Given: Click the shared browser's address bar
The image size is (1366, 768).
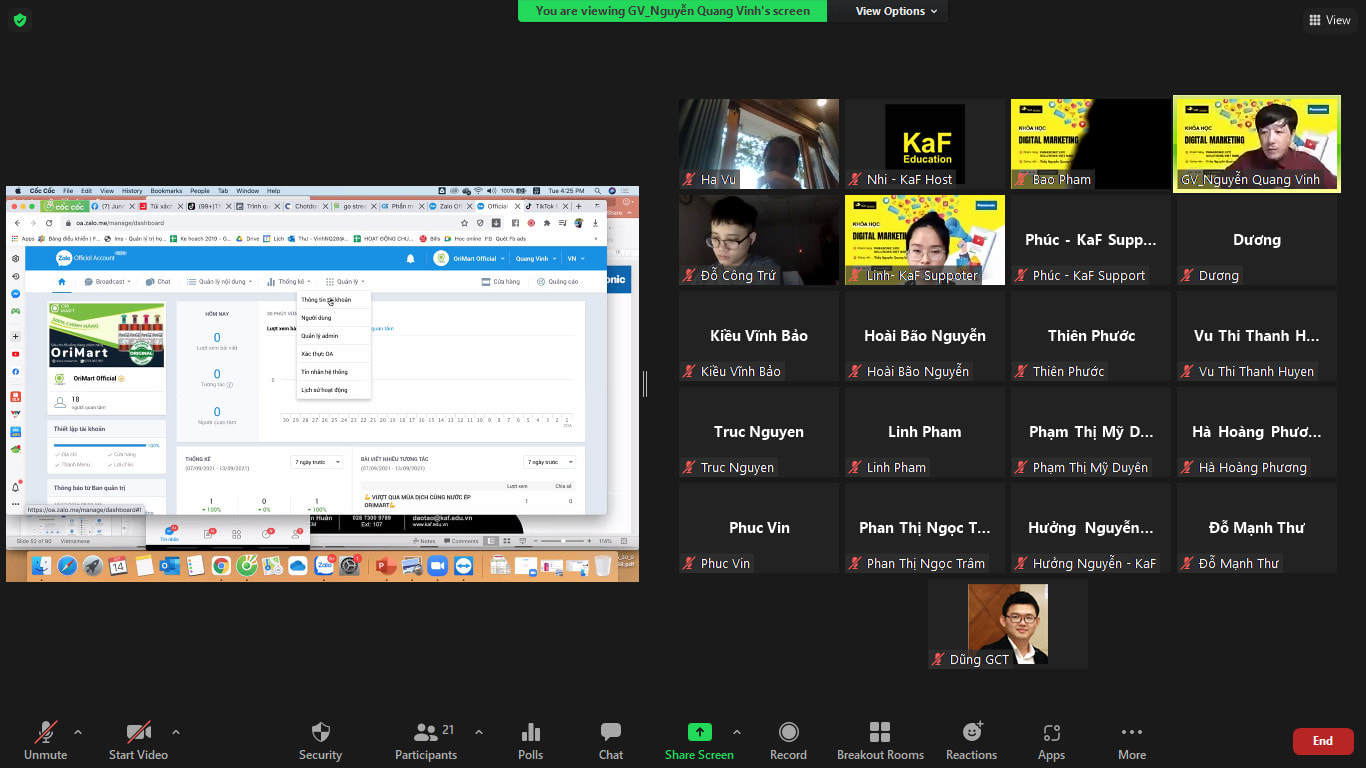Looking at the screenshot, I should click(x=260, y=223).
